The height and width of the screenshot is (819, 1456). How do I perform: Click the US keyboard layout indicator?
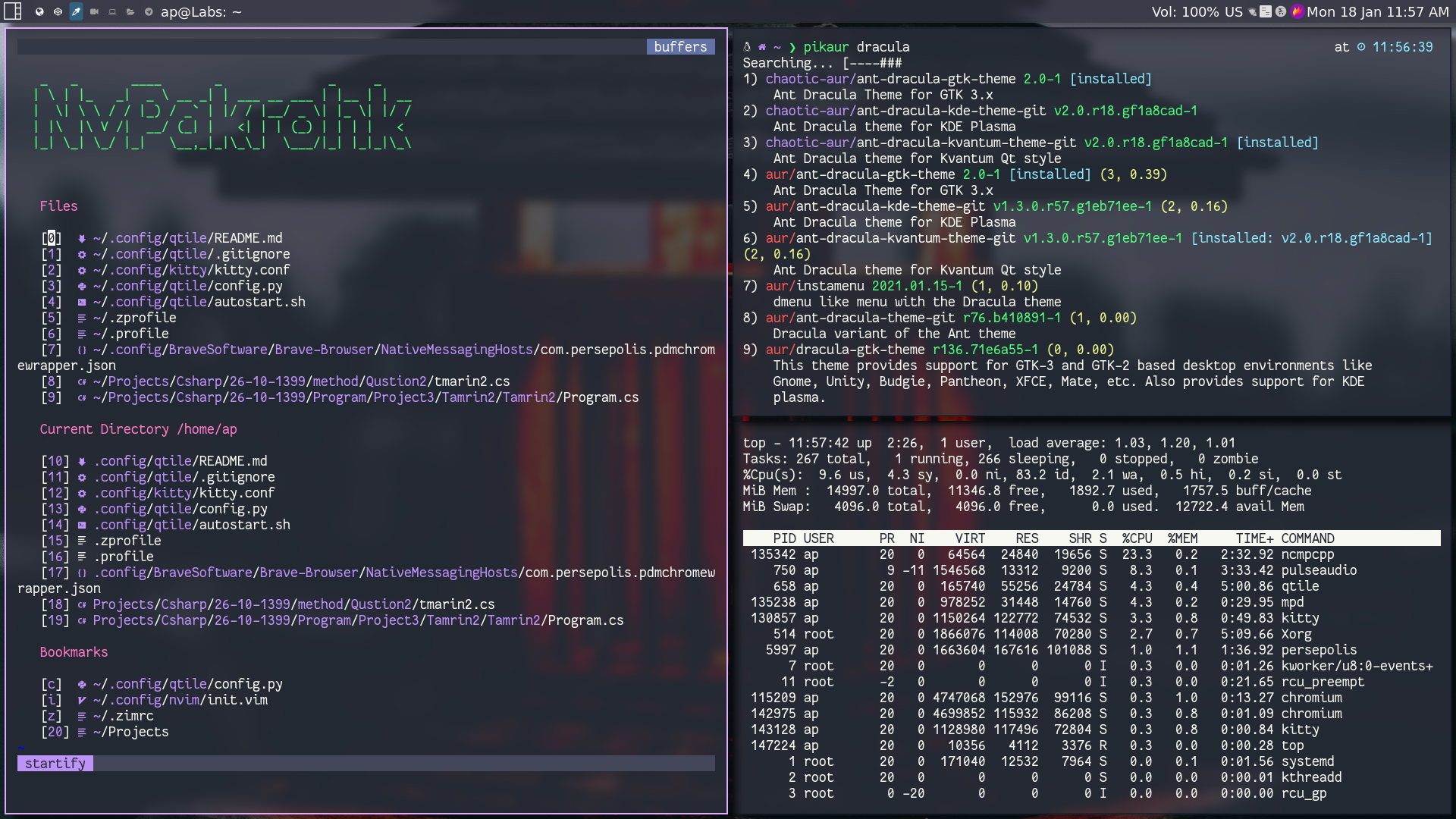[x=1234, y=11]
